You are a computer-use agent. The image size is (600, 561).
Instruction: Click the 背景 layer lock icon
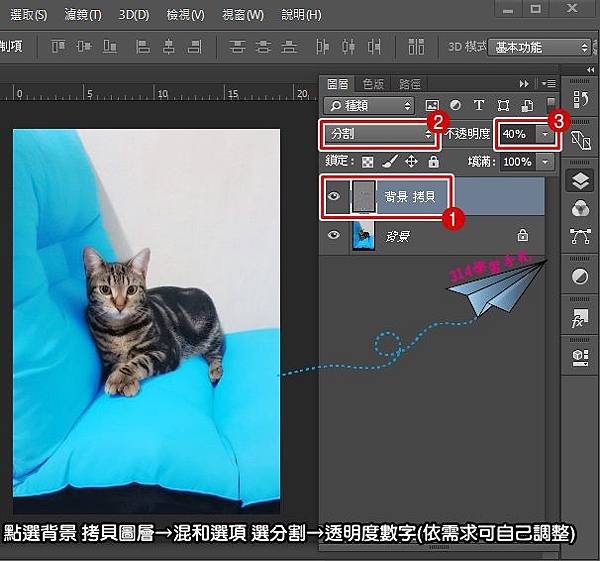523,235
